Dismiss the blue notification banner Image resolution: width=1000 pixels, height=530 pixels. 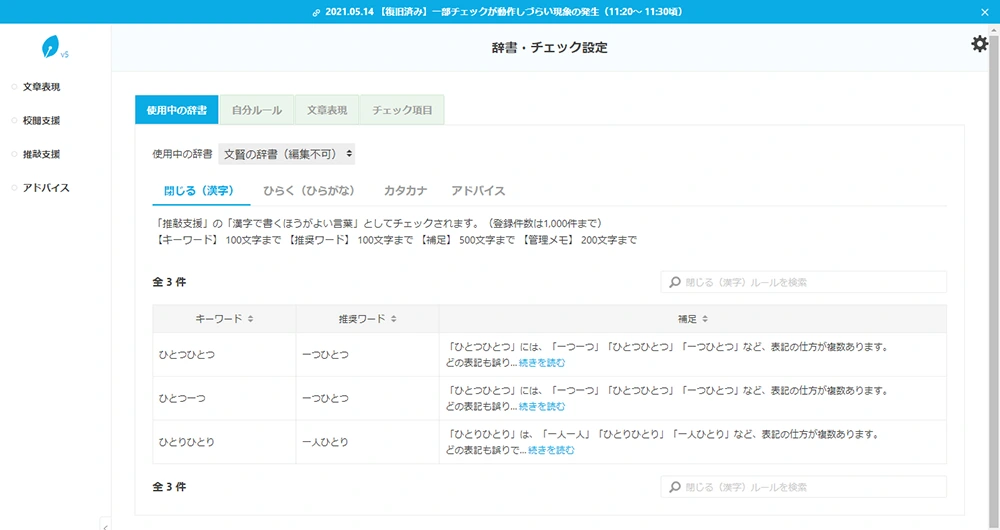[985, 12]
